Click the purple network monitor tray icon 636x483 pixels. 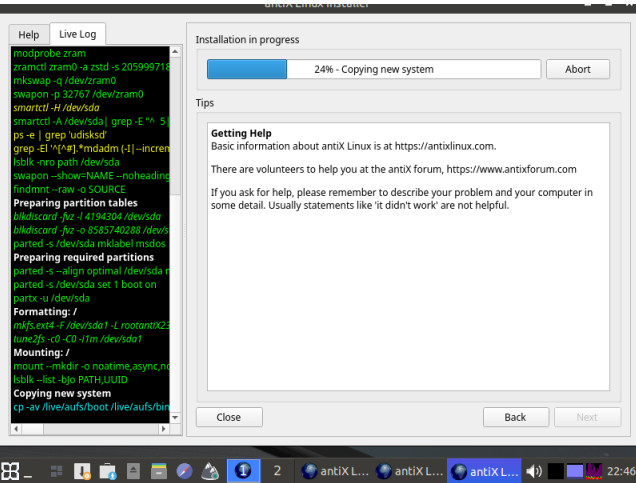575,471
